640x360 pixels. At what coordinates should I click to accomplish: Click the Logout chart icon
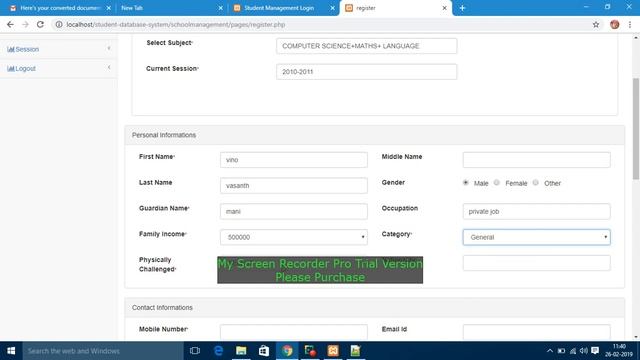11,69
